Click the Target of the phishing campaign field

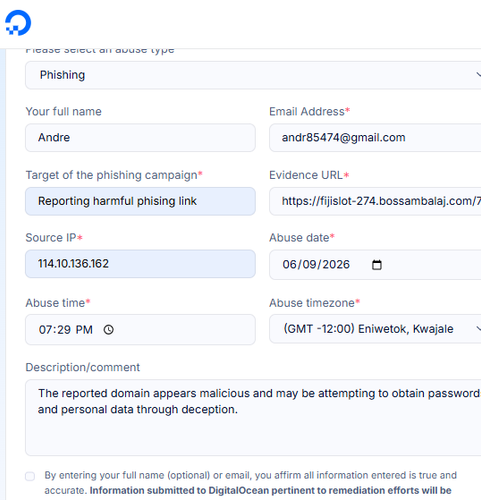[x=140, y=201]
